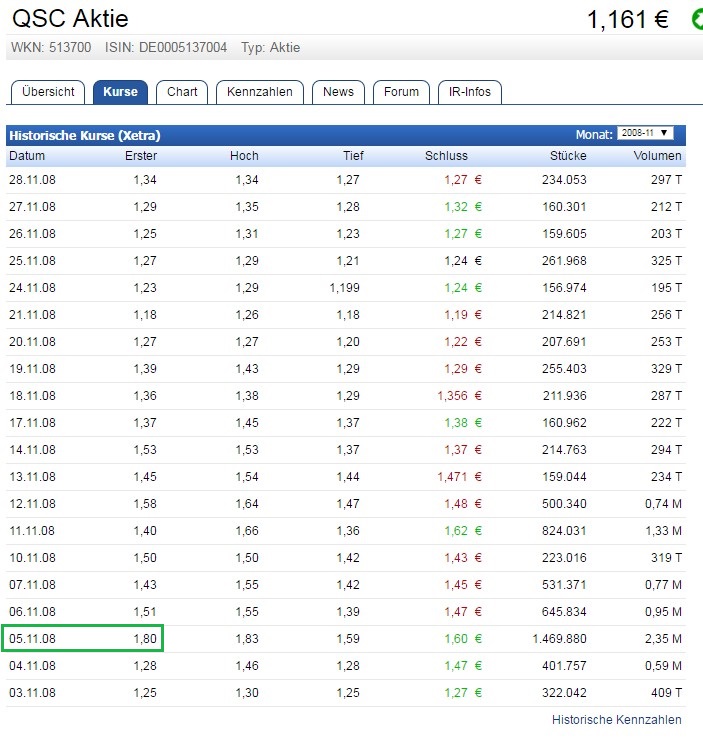Click the Stücke value 645.834
Viewport: 703px width, 746px height.
(x=564, y=612)
